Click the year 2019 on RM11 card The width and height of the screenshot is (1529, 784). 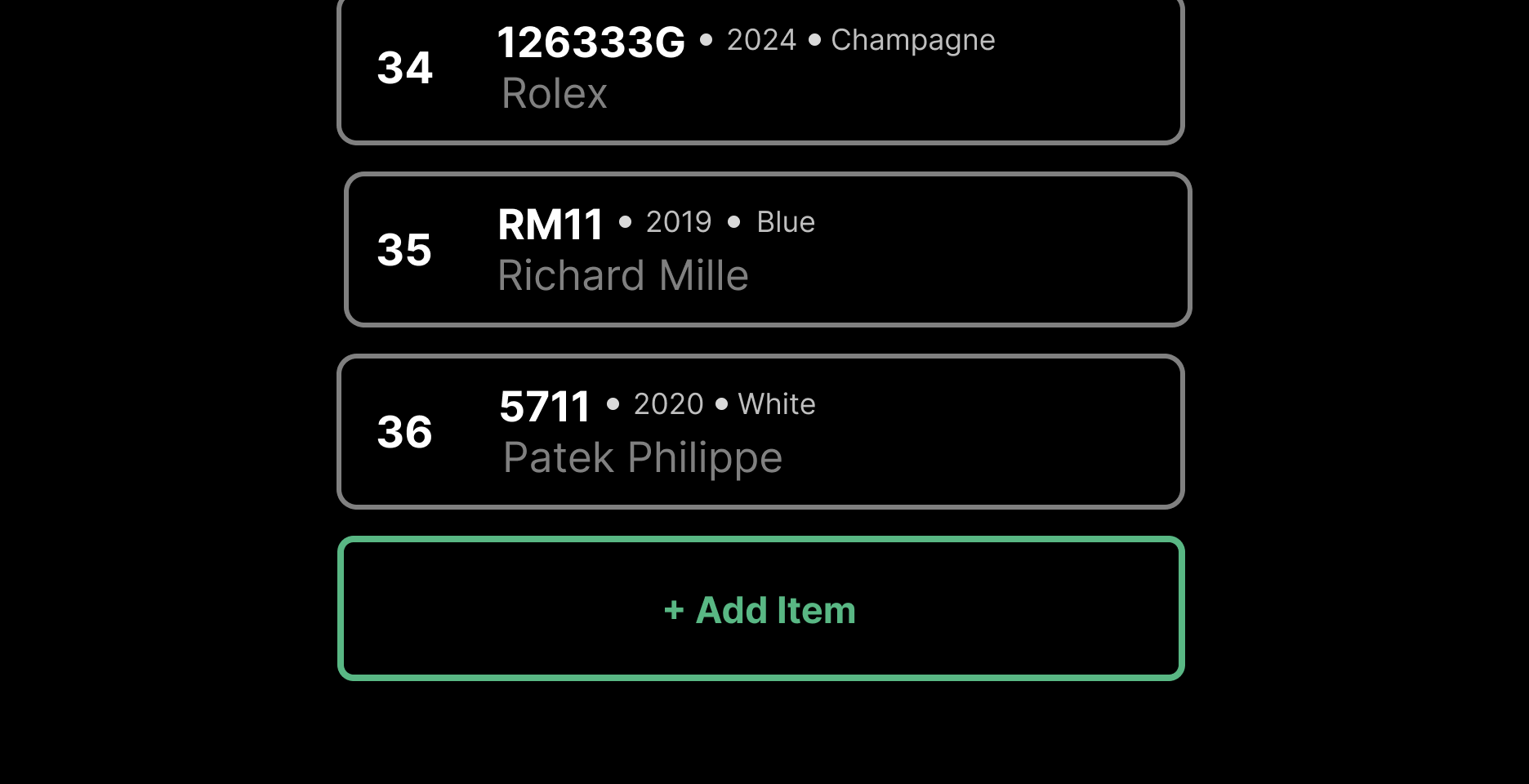tap(679, 222)
